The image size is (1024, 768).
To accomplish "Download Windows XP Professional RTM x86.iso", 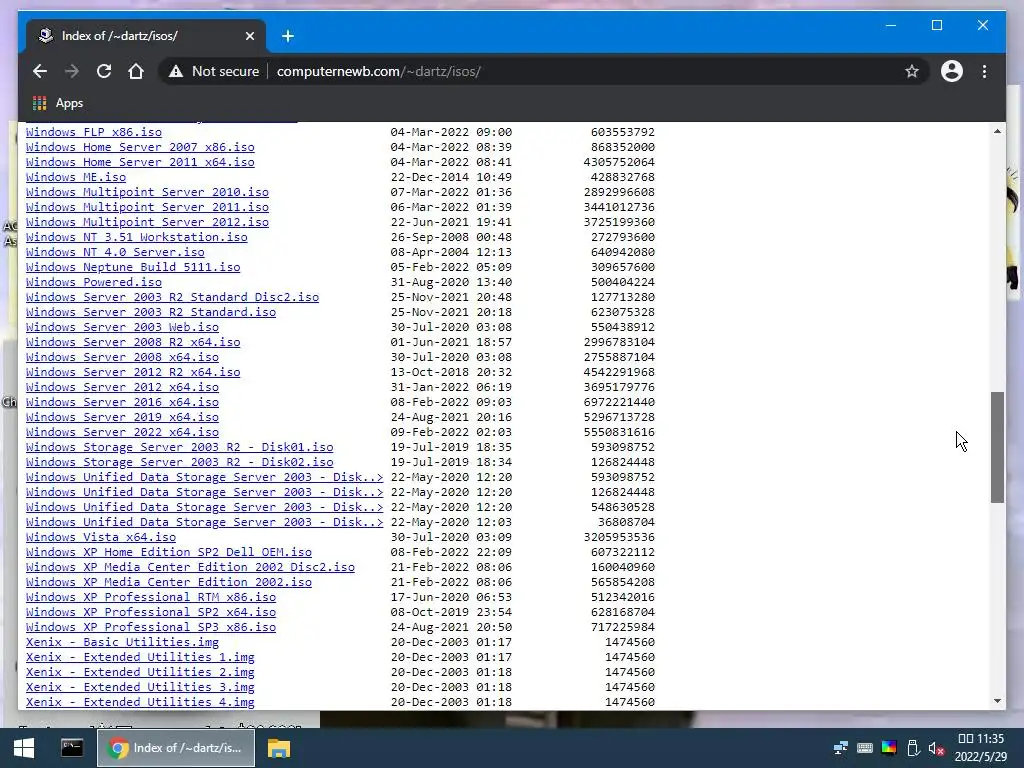I will point(151,598).
